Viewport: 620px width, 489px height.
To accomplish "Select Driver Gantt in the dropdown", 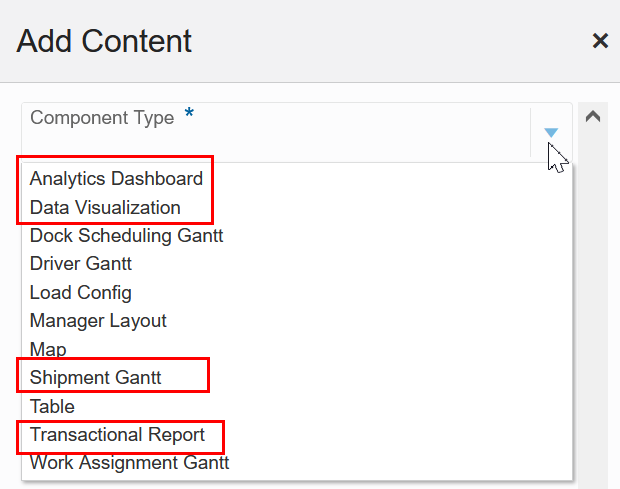I will pos(81,264).
